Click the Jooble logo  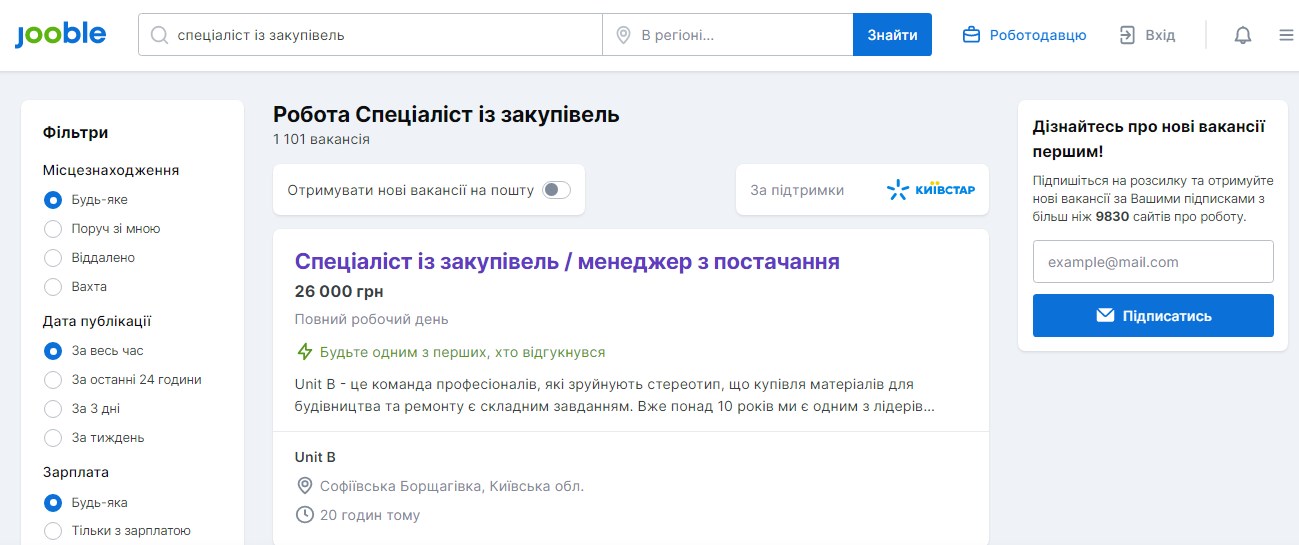(x=60, y=35)
